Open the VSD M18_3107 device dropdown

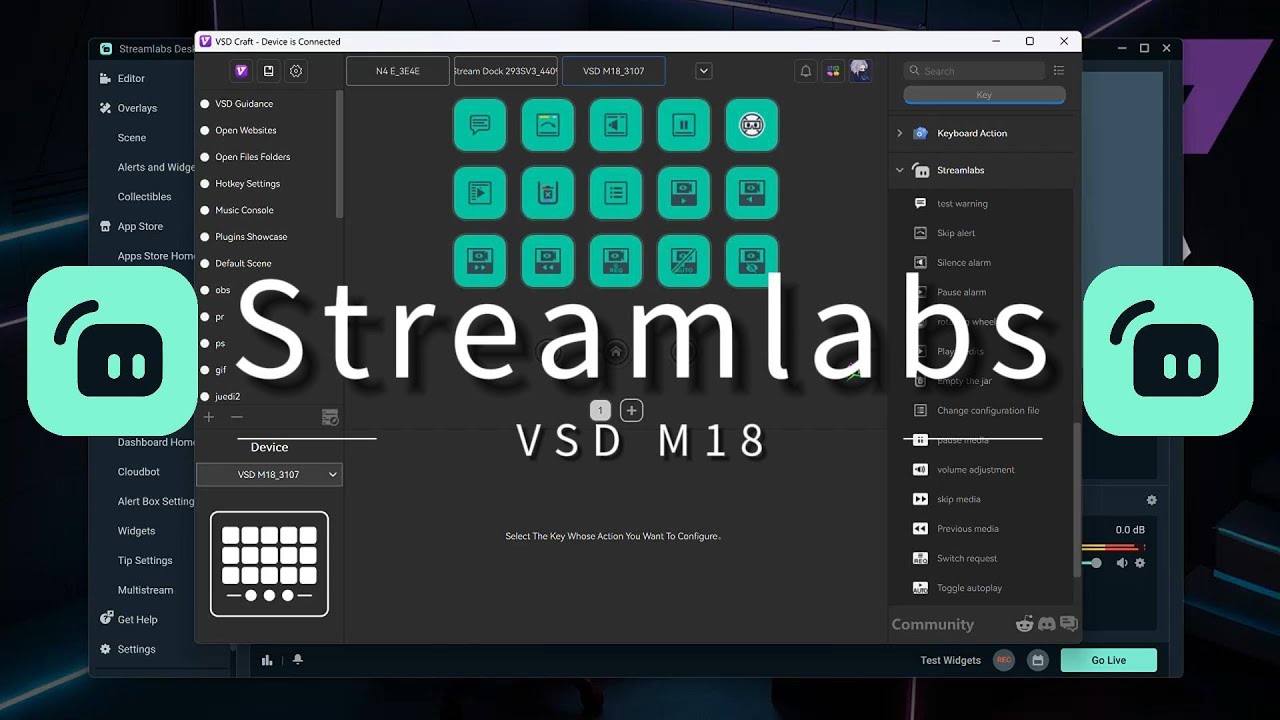point(269,475)
